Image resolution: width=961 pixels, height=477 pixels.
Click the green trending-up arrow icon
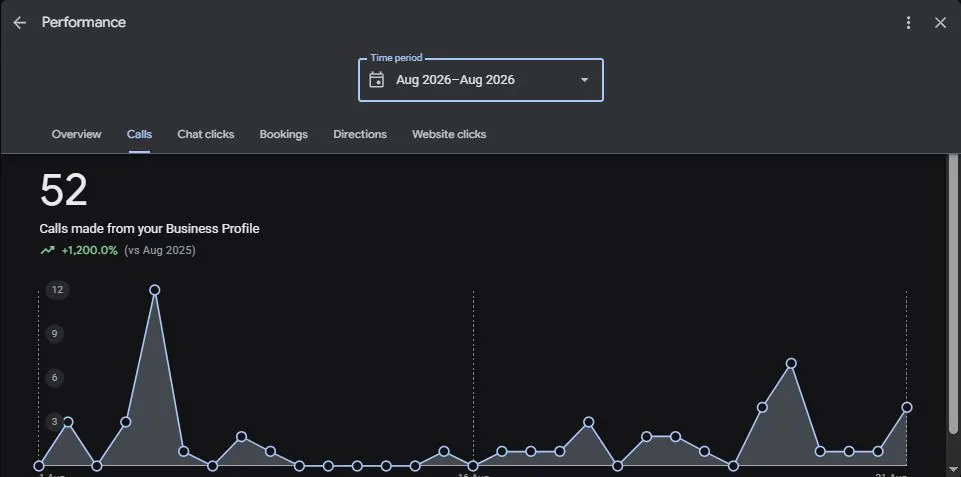[47, 250]
